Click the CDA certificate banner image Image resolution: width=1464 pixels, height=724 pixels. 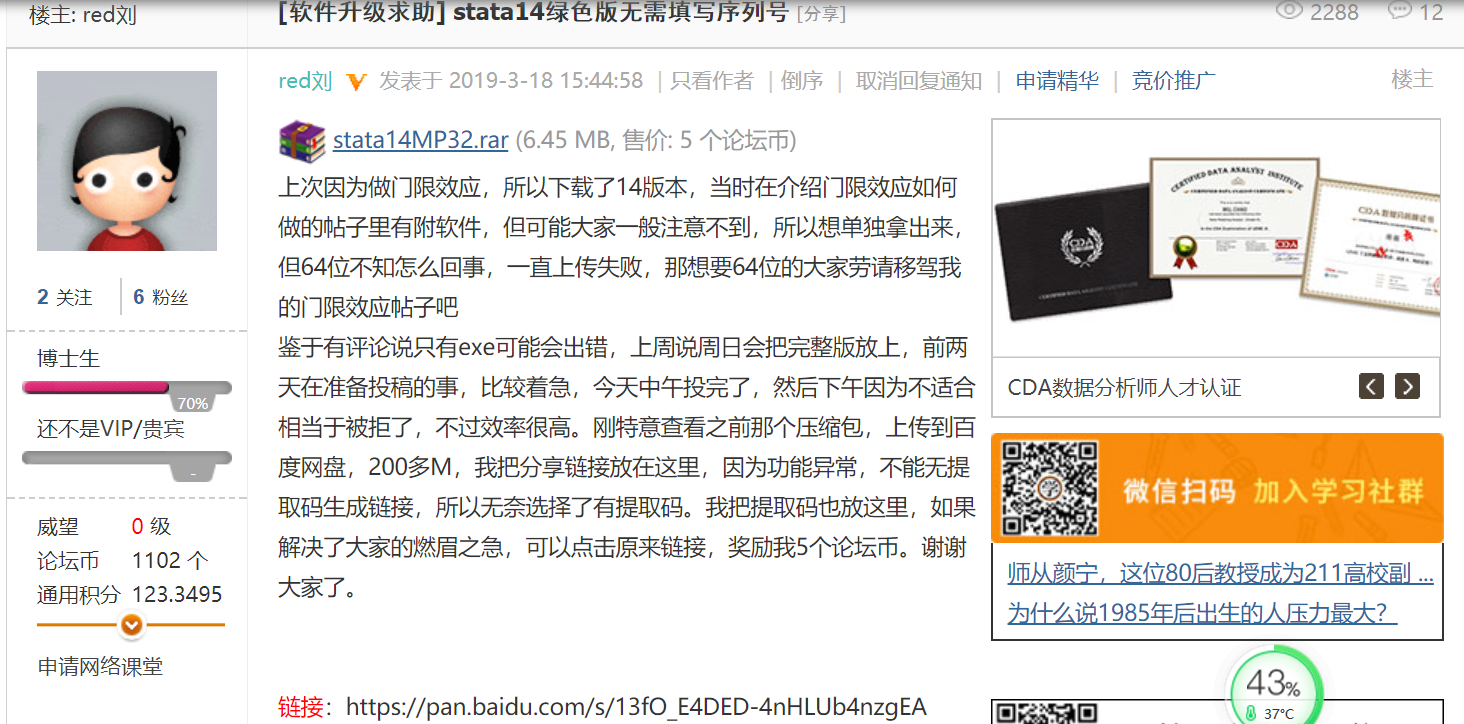(x=1215, y=238)
